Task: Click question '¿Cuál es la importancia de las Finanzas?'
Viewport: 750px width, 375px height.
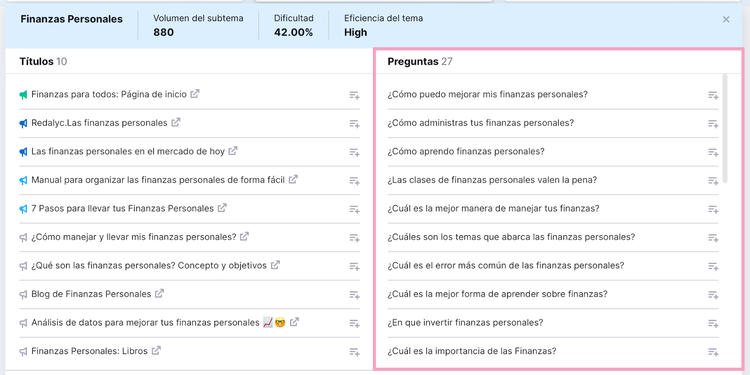Action: pyautogui.click(x=472, y=351)
